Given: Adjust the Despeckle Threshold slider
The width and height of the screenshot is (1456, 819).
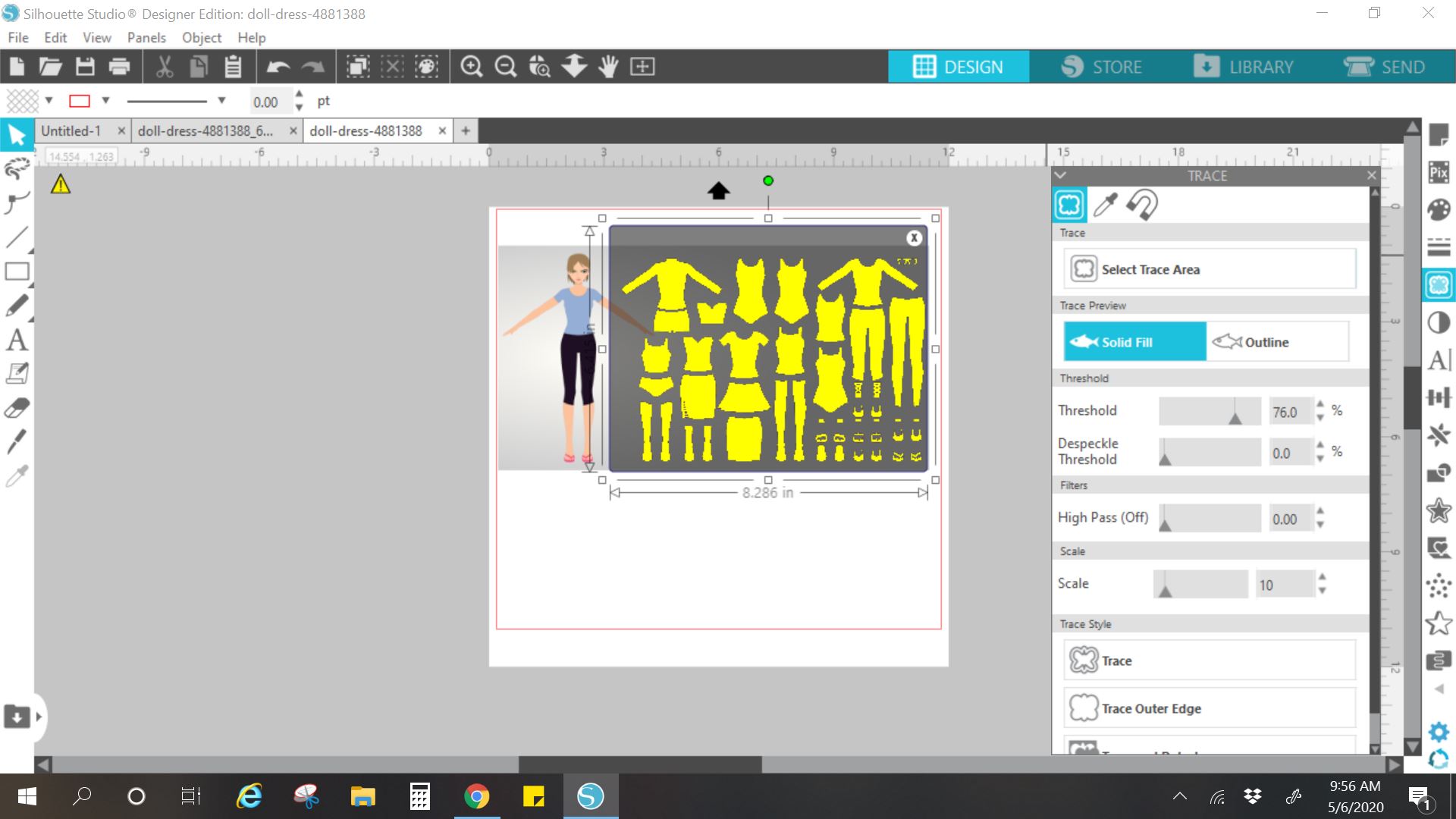Looking at the screenshot, I should 1210,452.
